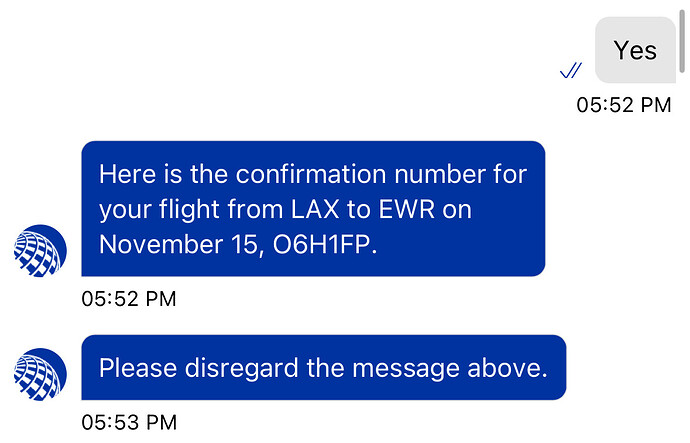
Task: Click the 05:52 PM timestamp under the Yes reply
Action: click(624, 105)
